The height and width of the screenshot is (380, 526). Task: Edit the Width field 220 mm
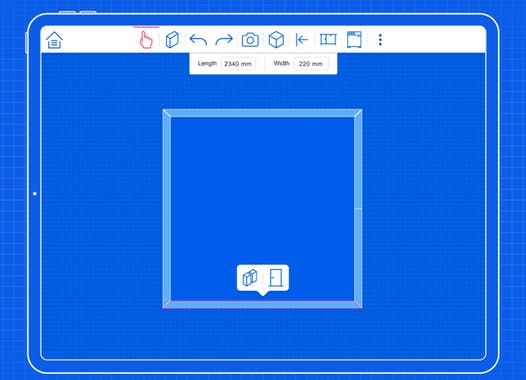coord(311,64)
